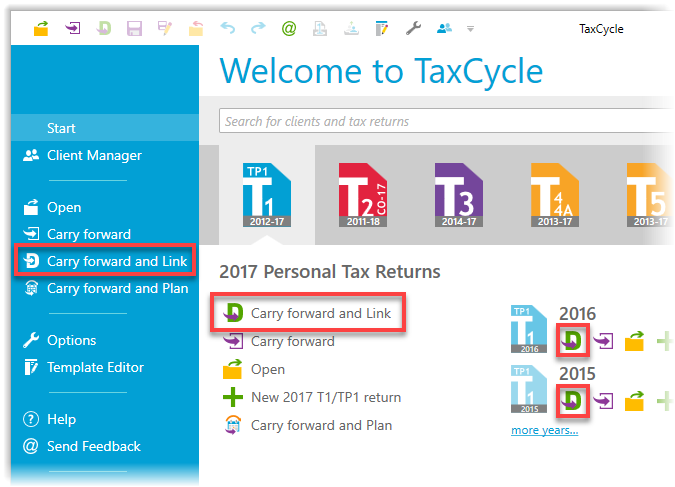This screenshot has height=487, width=675.
Task: Click the download tray icon in the toolbar
Action: (x=351, y=29)
